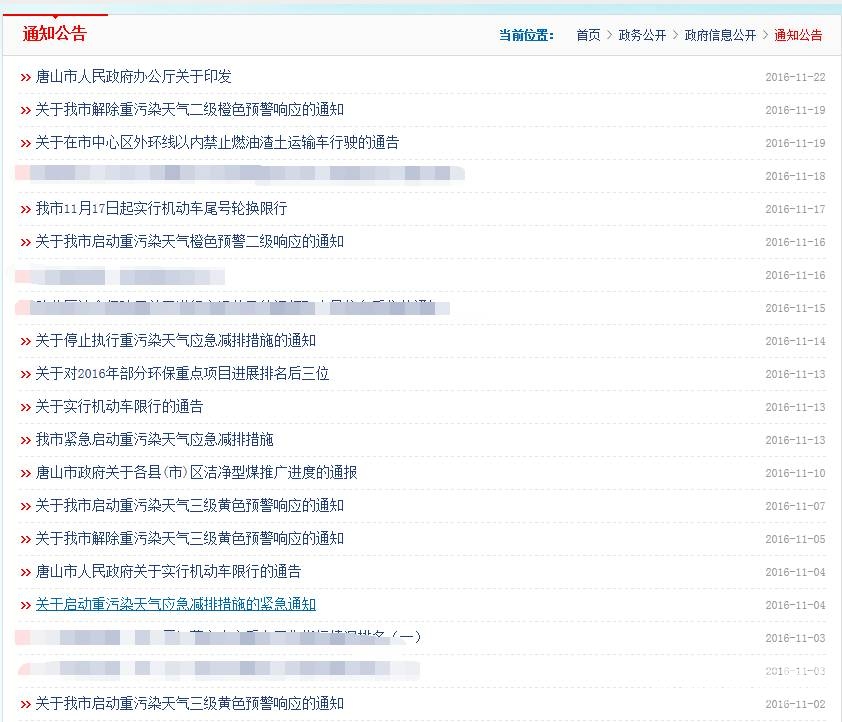
Task: Select the red 通知公告 breadcrumb item
Action: click(x=798, y=35)
